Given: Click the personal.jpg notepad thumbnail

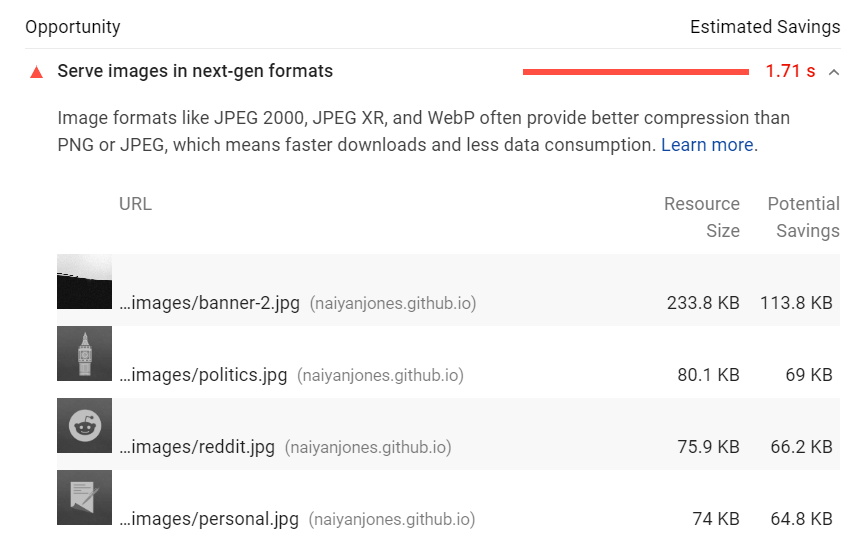Looking at the screenshot, I should [85, 497].
